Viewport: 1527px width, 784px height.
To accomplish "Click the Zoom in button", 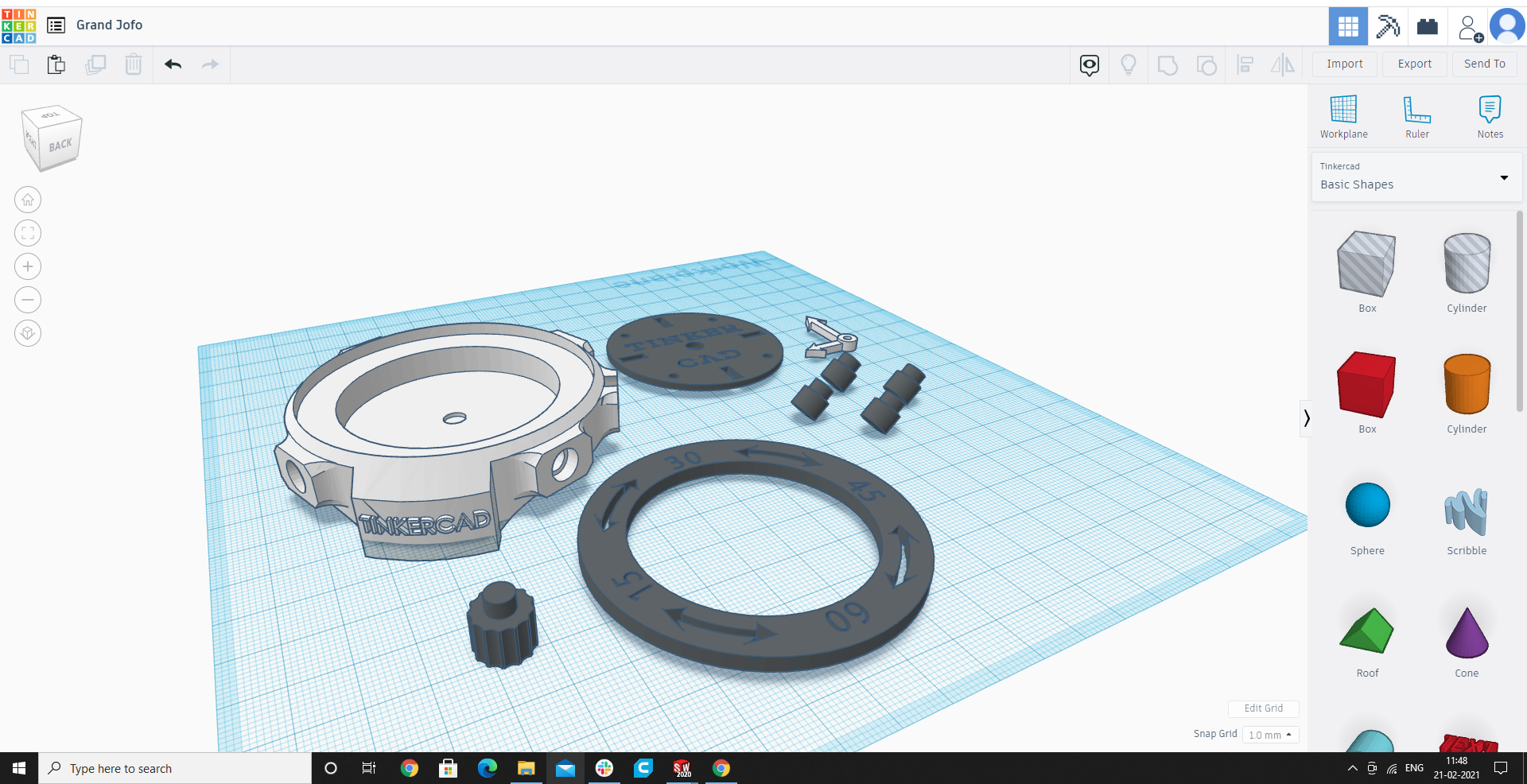I will [28, 266].
